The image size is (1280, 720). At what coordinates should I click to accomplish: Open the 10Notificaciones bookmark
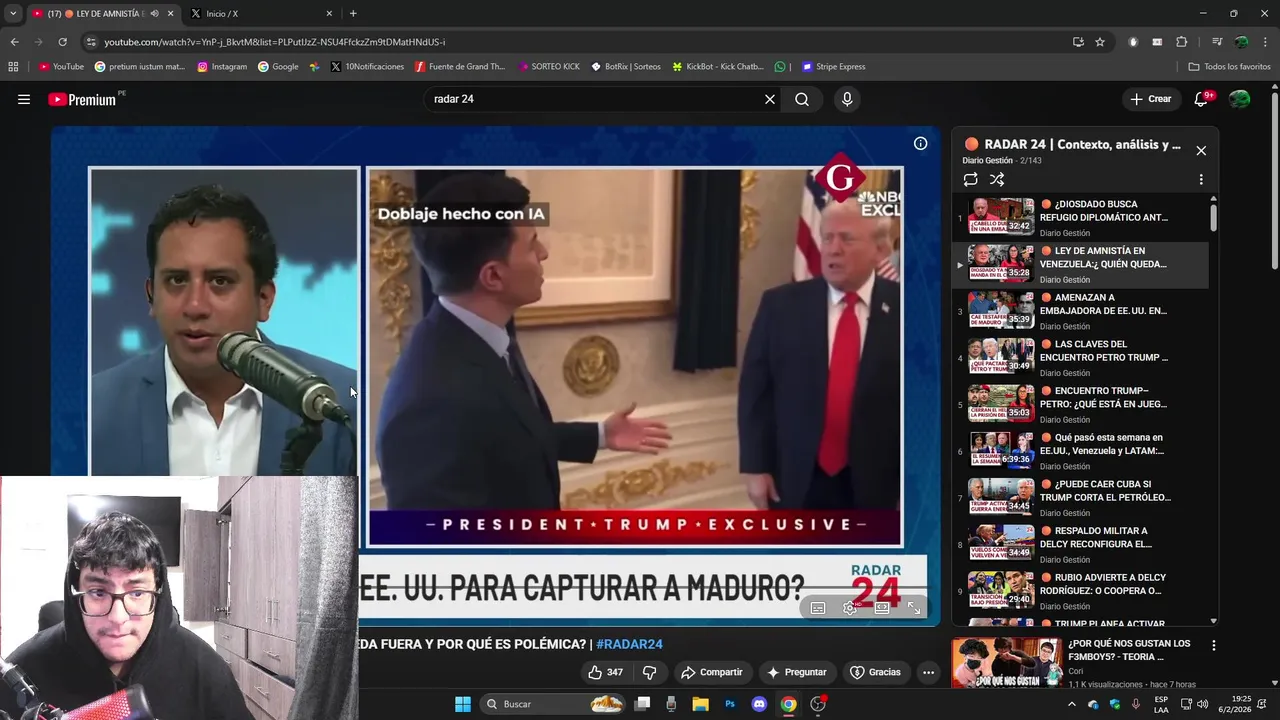pyautogui.click(x=367, y=67)
